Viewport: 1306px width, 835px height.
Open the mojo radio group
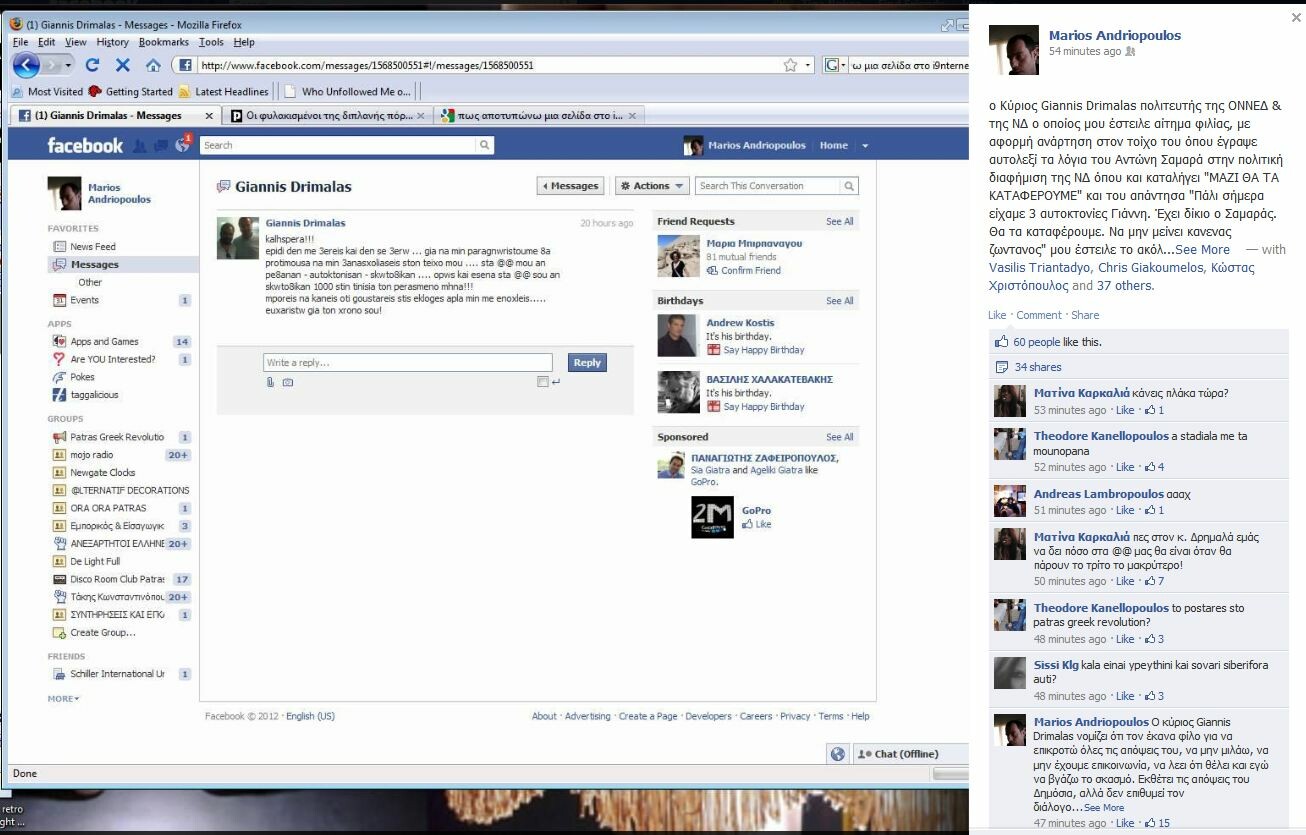click(x=92, y=456)
